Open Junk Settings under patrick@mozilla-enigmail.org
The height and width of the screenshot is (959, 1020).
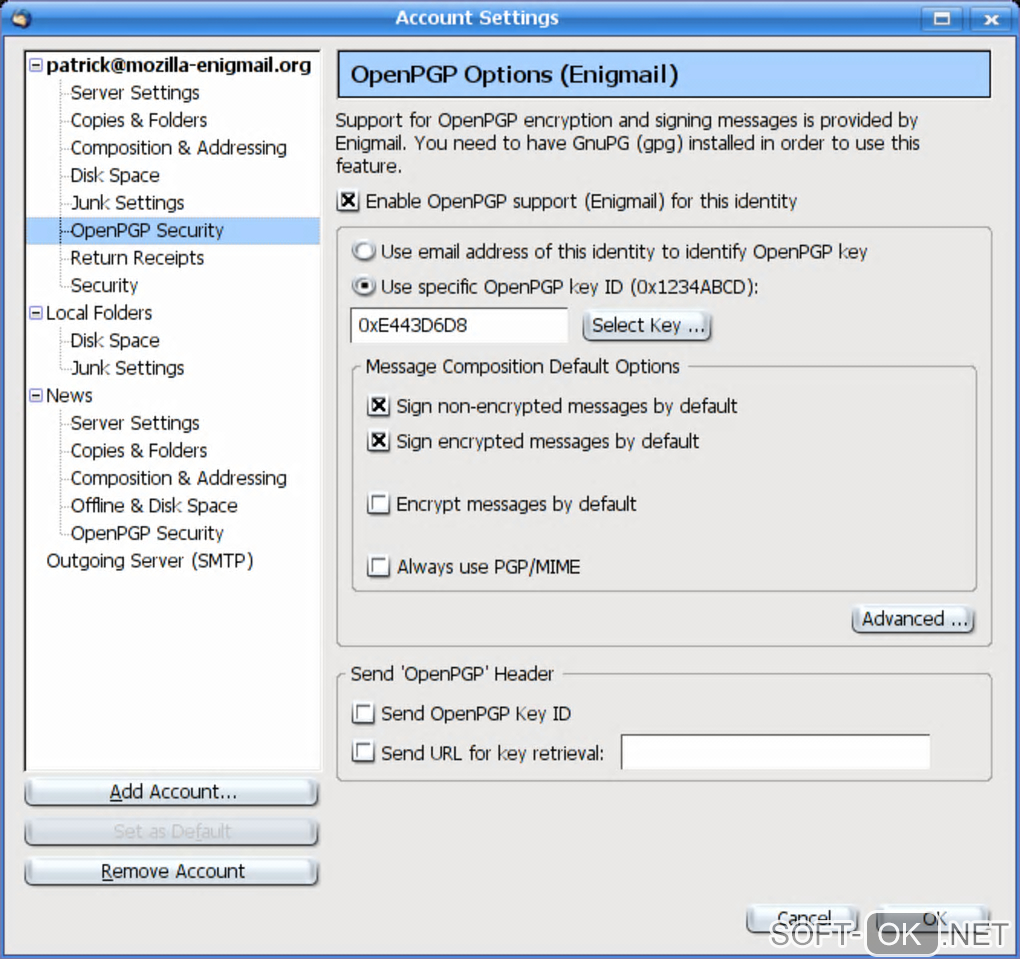128,203
